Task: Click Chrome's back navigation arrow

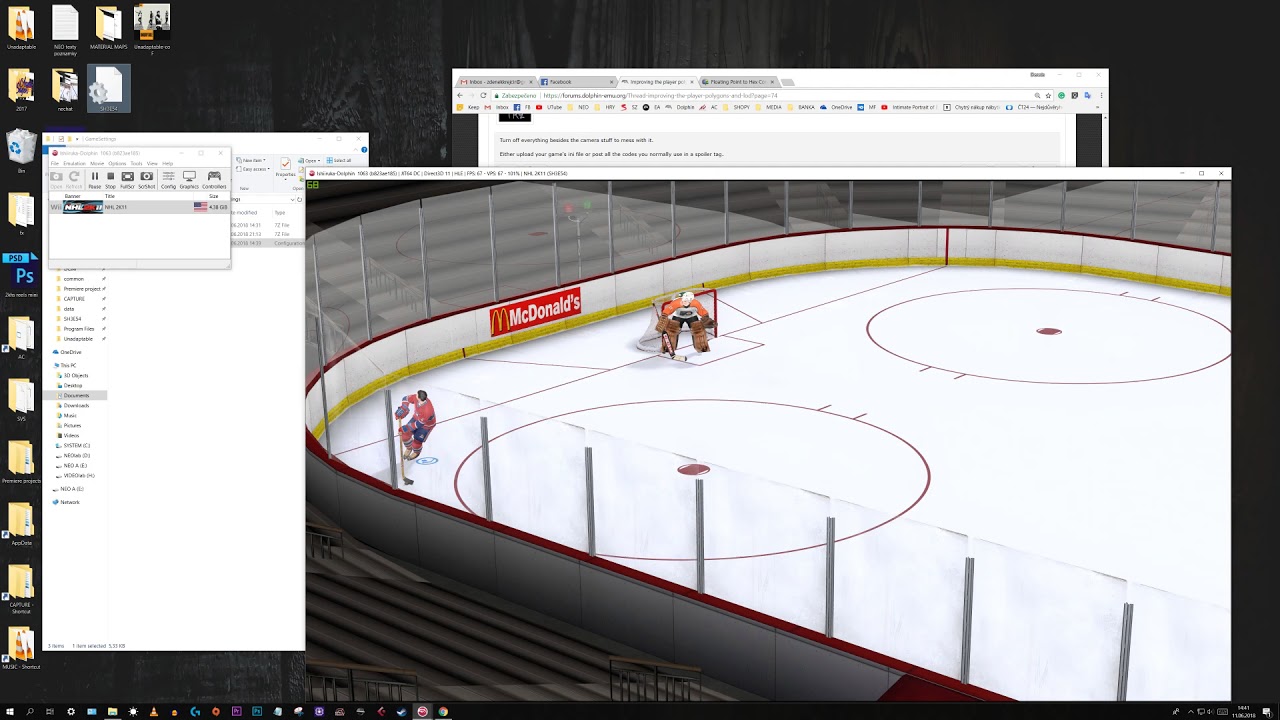Action: 460,95
